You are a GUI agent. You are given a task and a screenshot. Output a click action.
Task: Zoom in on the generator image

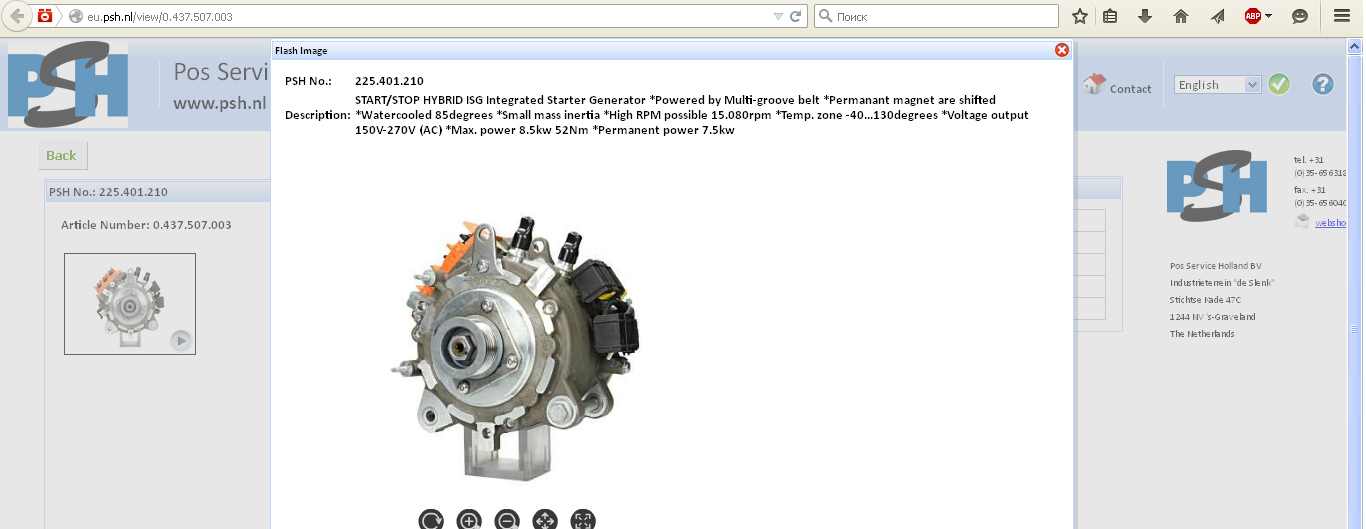pos(469,520)
